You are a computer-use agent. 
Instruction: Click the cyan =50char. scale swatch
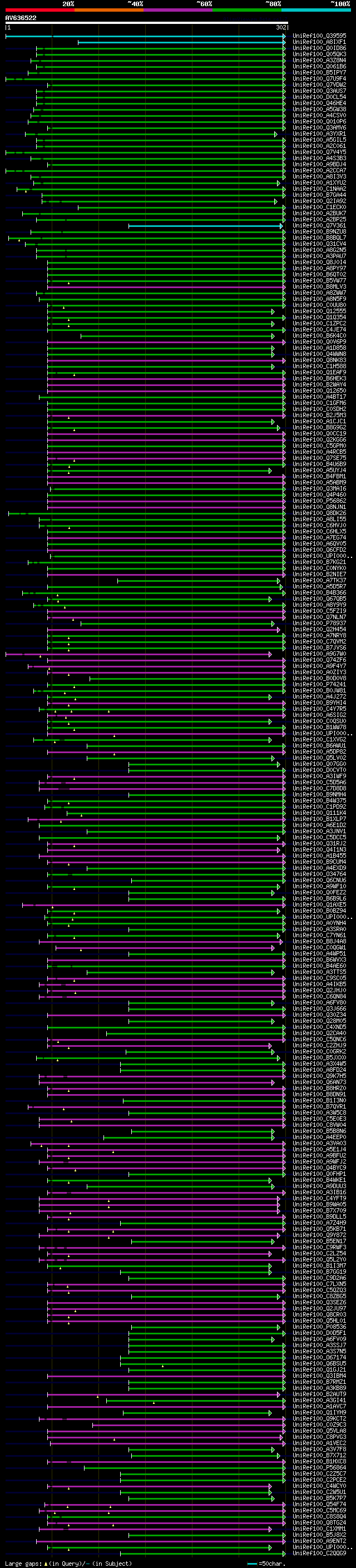252,1564
